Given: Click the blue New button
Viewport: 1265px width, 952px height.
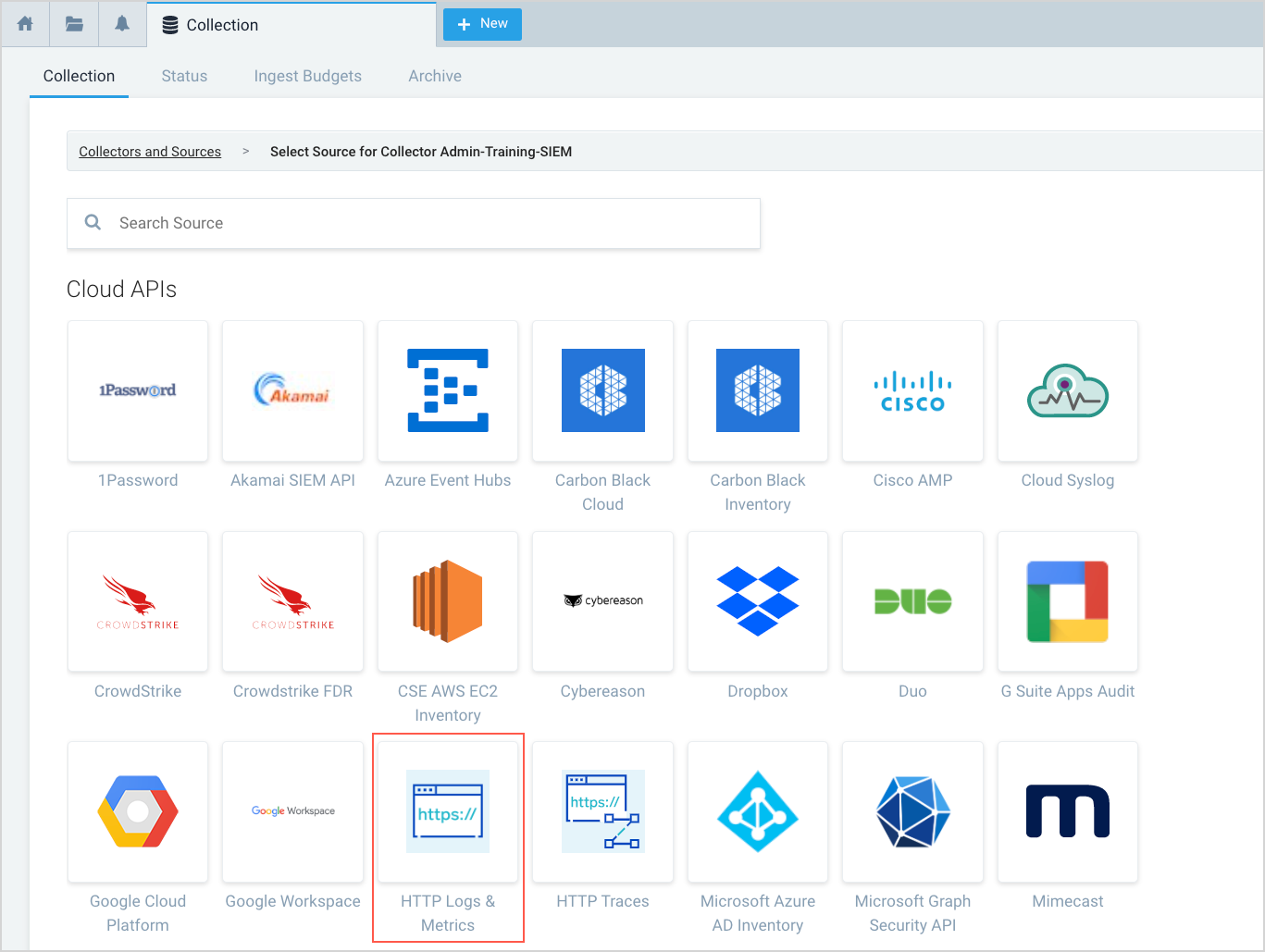Looking at the screenshot, I should [482, 24].
